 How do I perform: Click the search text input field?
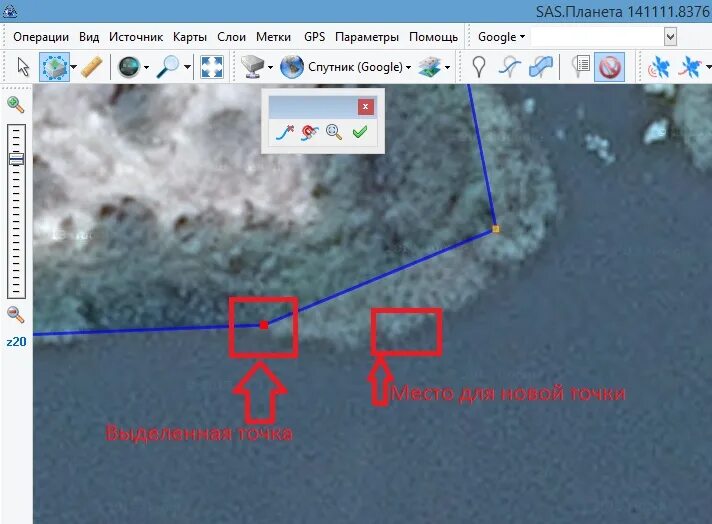598,37
